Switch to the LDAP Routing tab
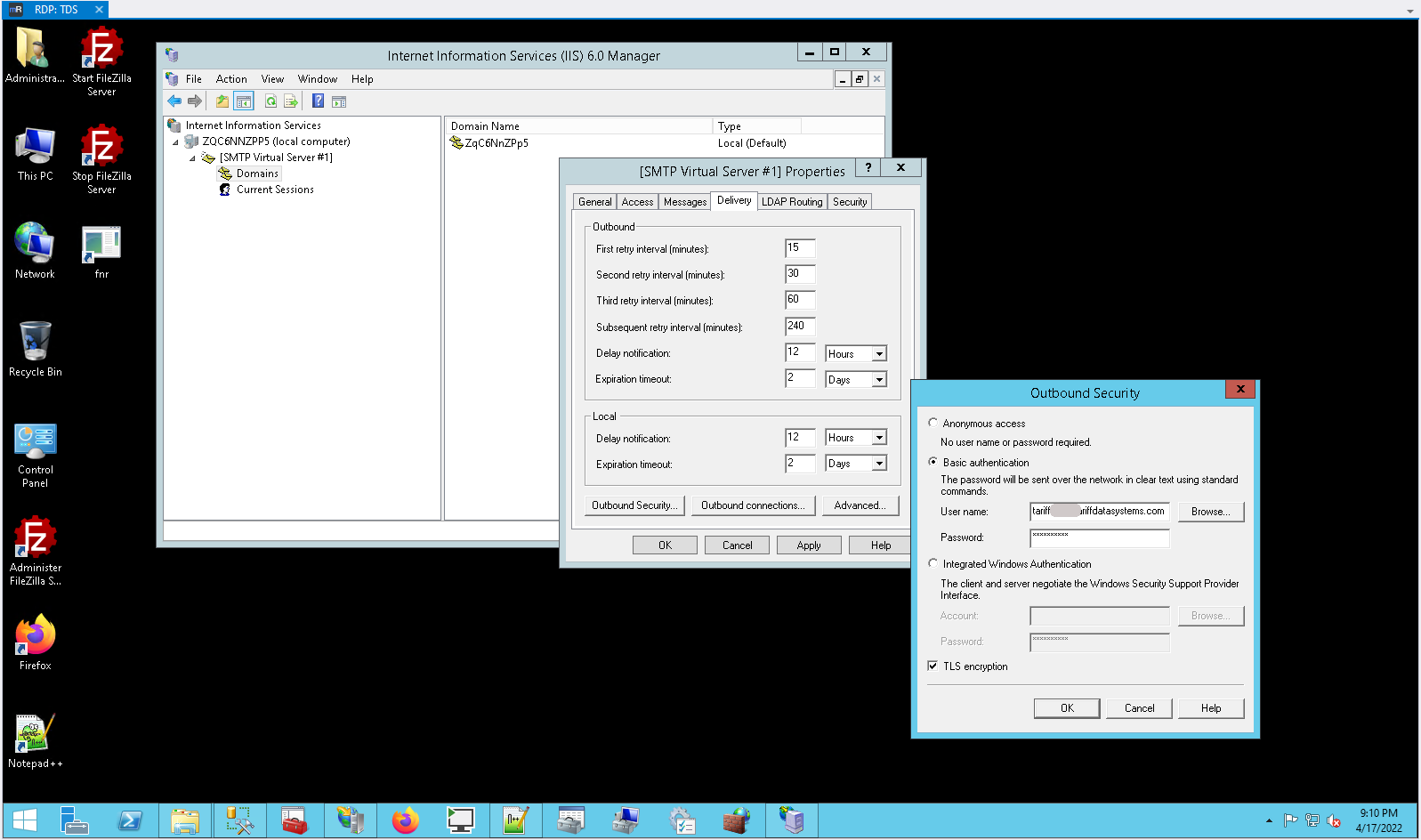This screenshot has width=1421, height=840. 792,202
